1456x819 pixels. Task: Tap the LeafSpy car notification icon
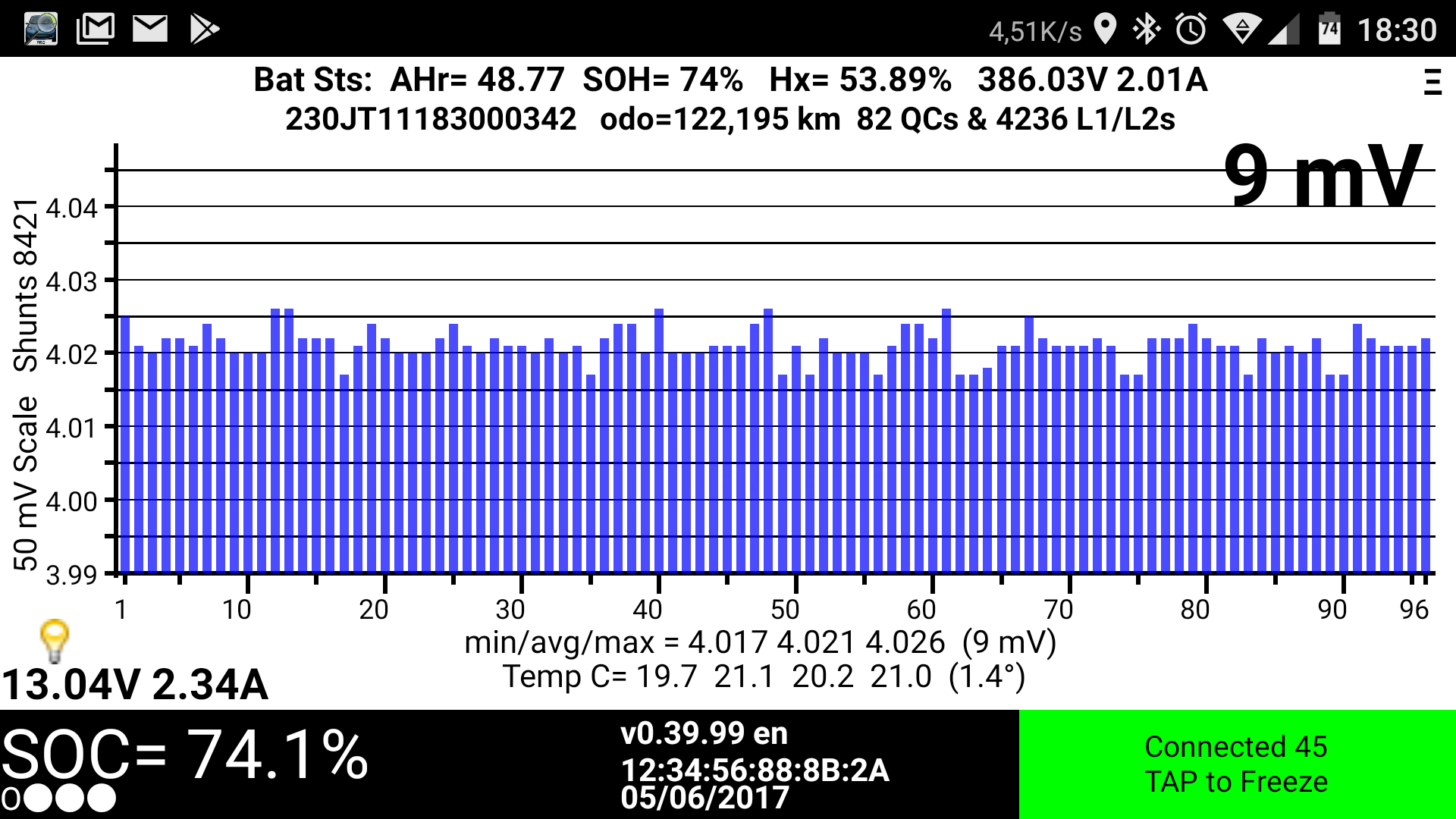(x=41, y=29)
